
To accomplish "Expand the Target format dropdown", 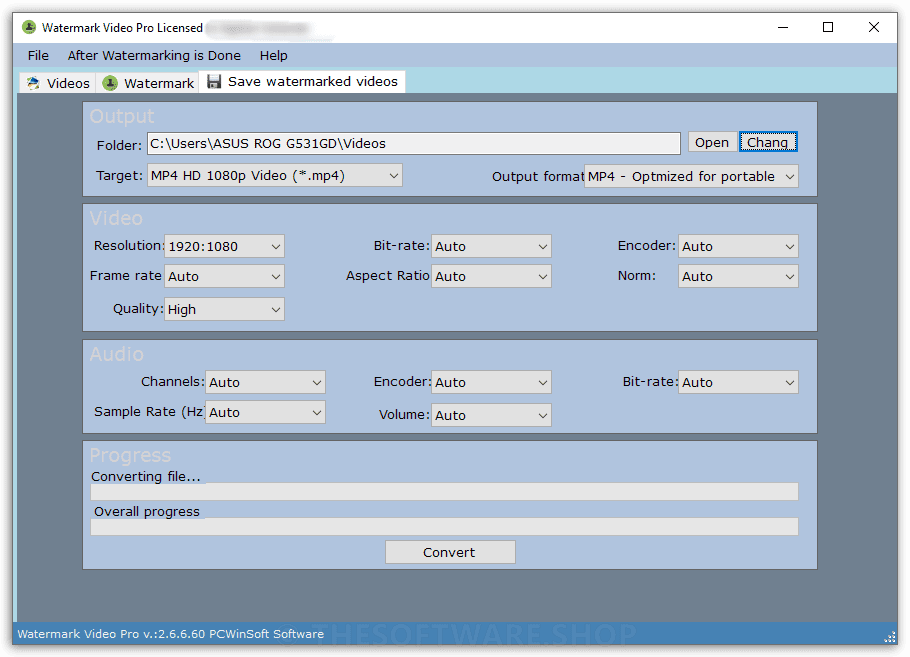I will point(275,175).
